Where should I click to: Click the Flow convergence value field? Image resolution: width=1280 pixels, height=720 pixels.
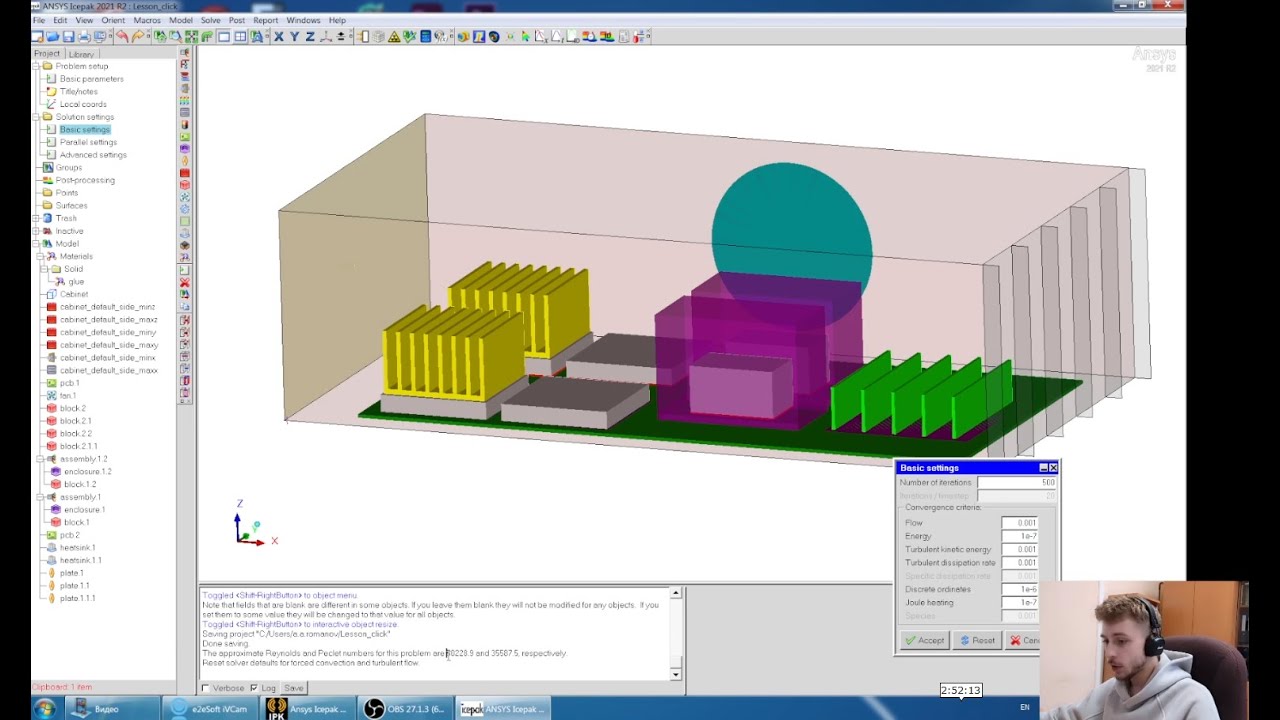click(1020, 523)
